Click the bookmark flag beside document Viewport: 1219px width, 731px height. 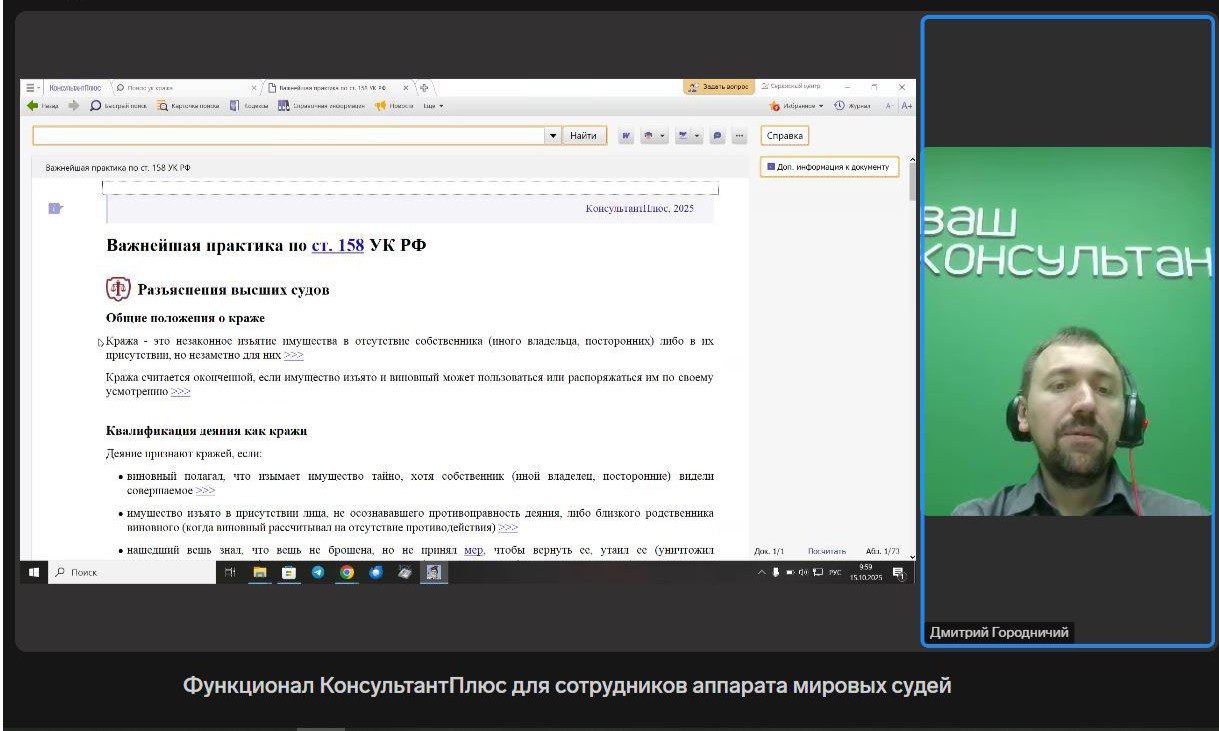55,208
